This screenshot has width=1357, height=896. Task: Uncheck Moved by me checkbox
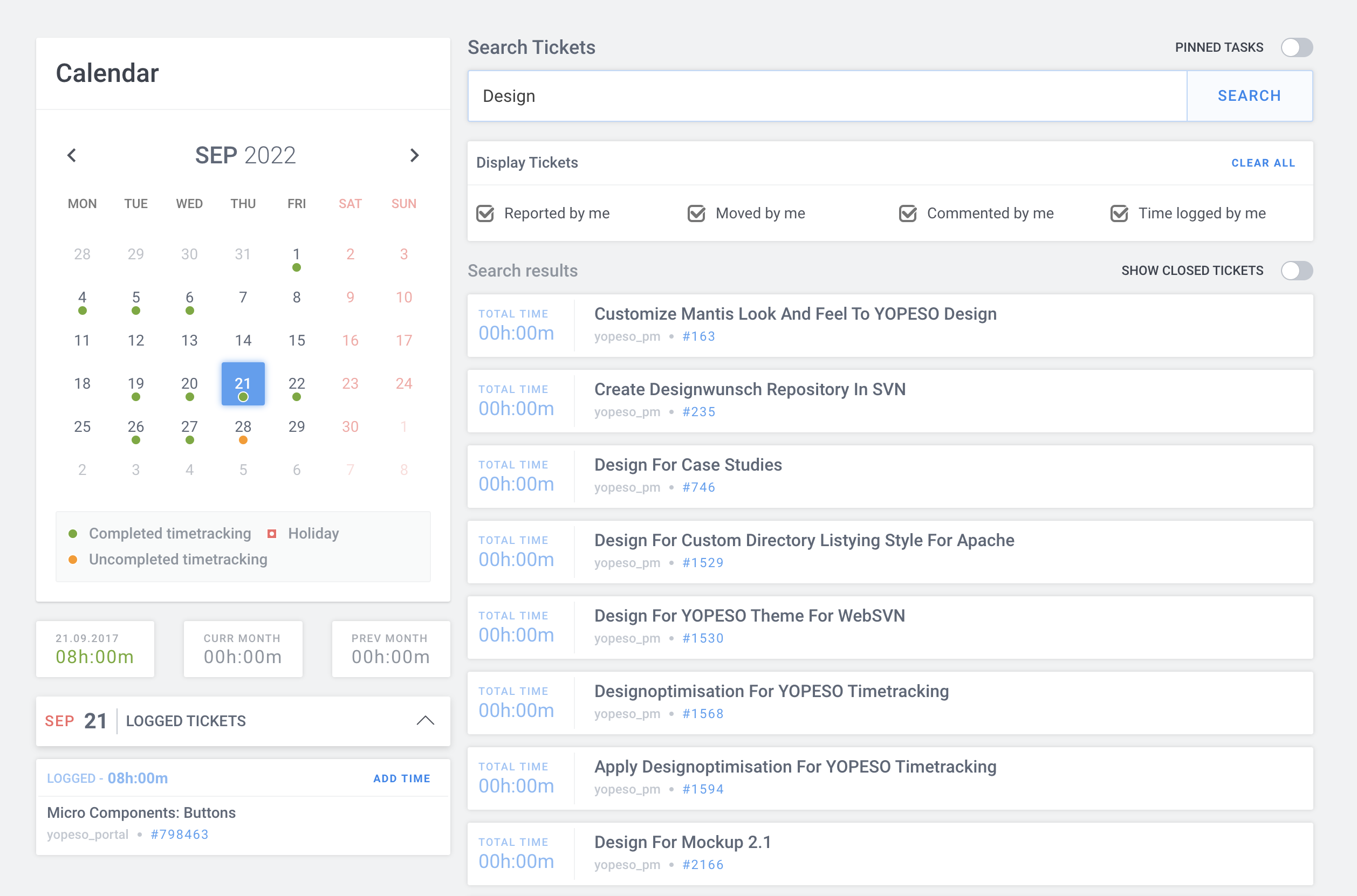point(696,213)
